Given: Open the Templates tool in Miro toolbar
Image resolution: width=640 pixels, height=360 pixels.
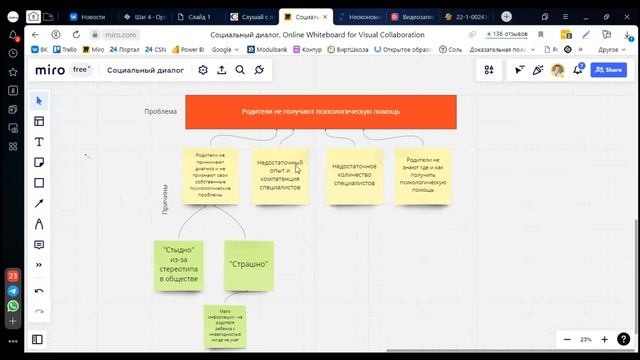Looking at the screenshot, I should point(39,121).
